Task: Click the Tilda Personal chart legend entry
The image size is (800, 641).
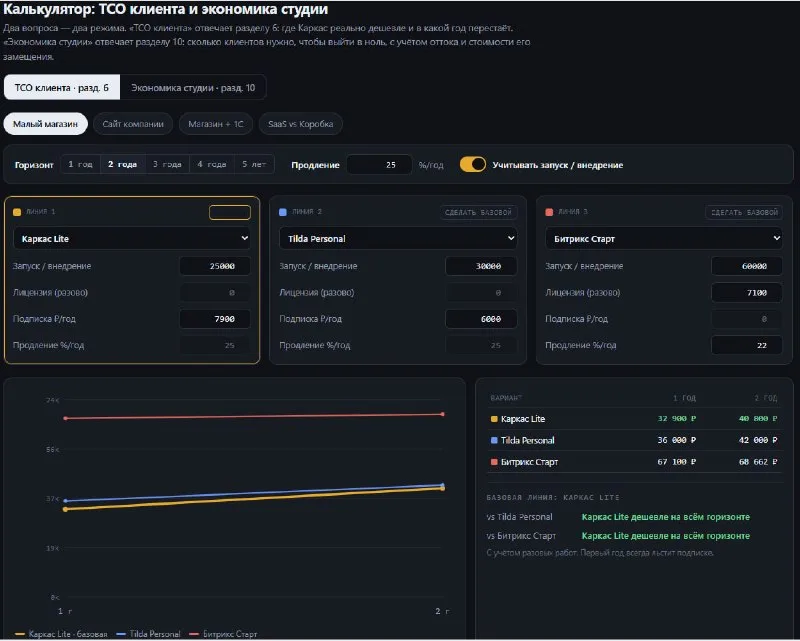Action: pyautogui.click(x=148, y=634)
